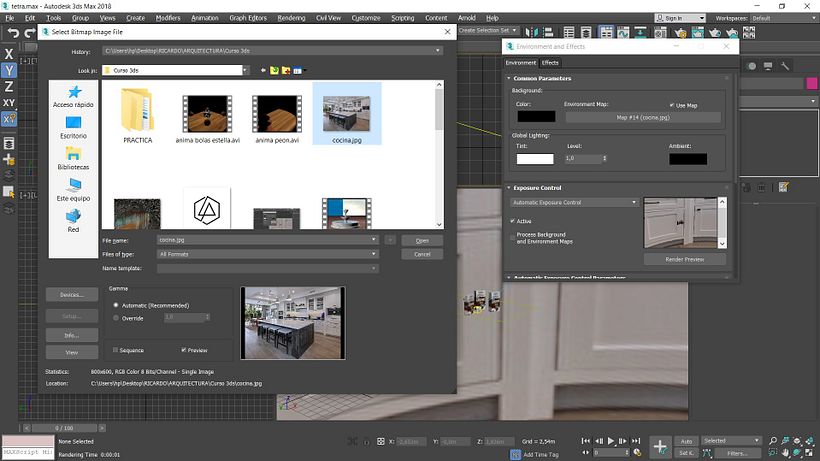Open the Selected key filter dropdown
The height and width of the screenshot is (461, 820).
coord(731,441)
